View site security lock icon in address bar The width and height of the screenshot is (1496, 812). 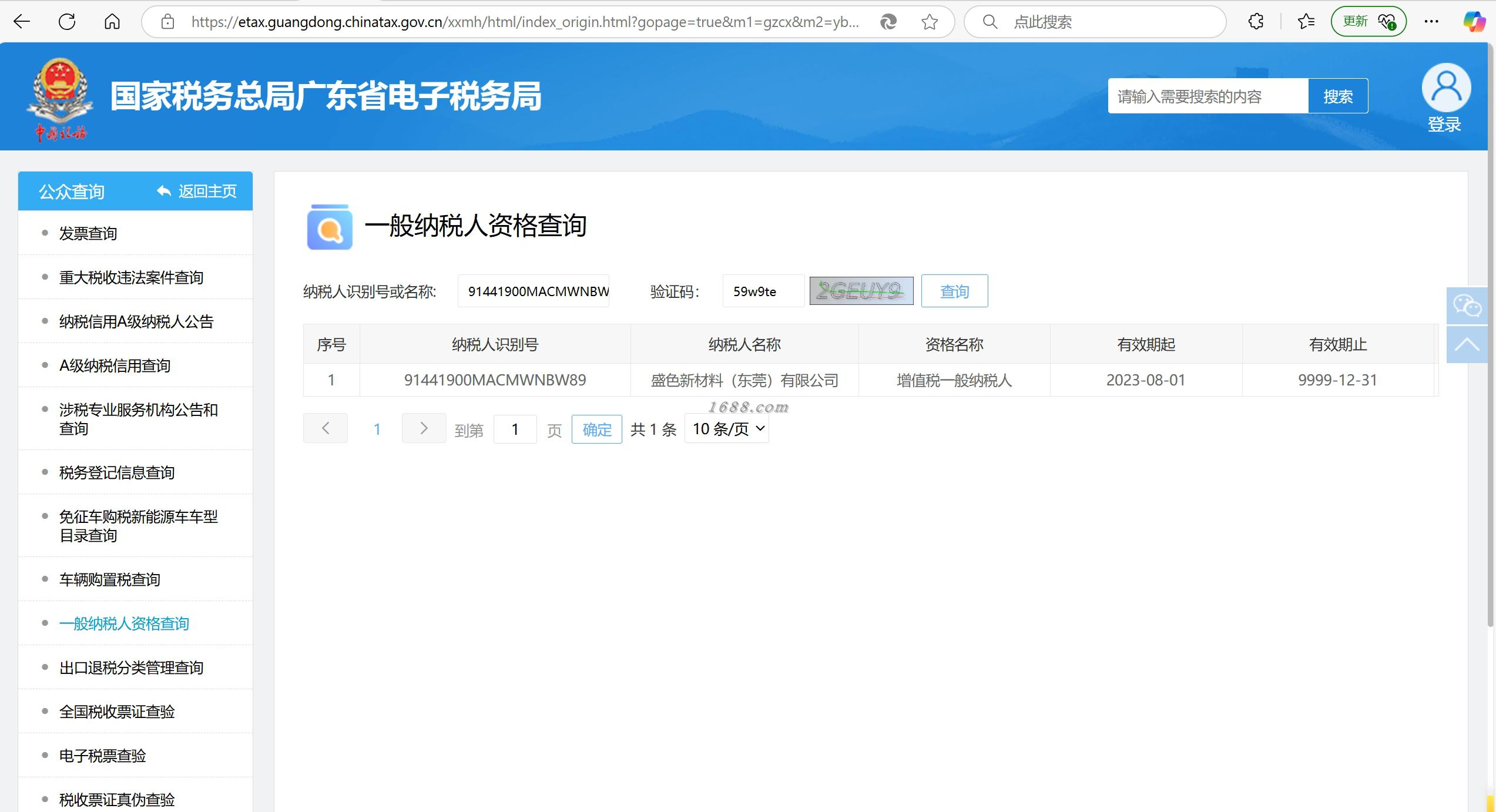168,22
